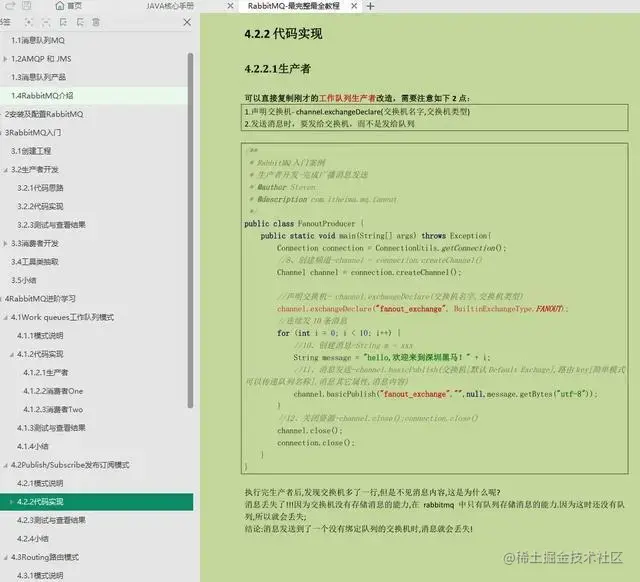Go to bookmark 4.2.4小结
Viewport: 640px width, 582px height.
pos(33,539)
